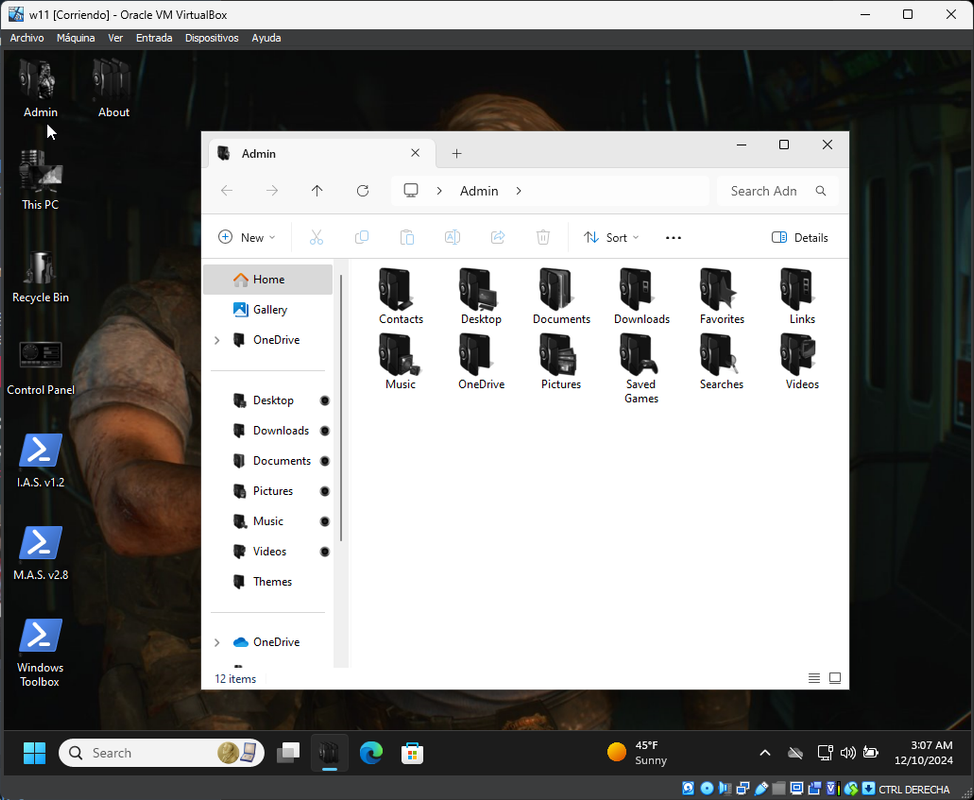Open Themes in navigation pane

pyautogui.click(x=268, y=582)
